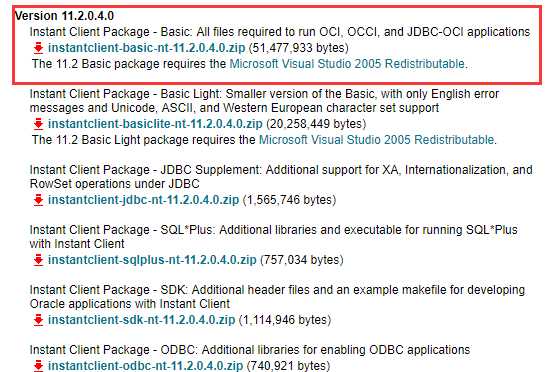
Task: Download instantclient-basiclite-nt-11.2.0.4.0.zip
Action: 155,124
